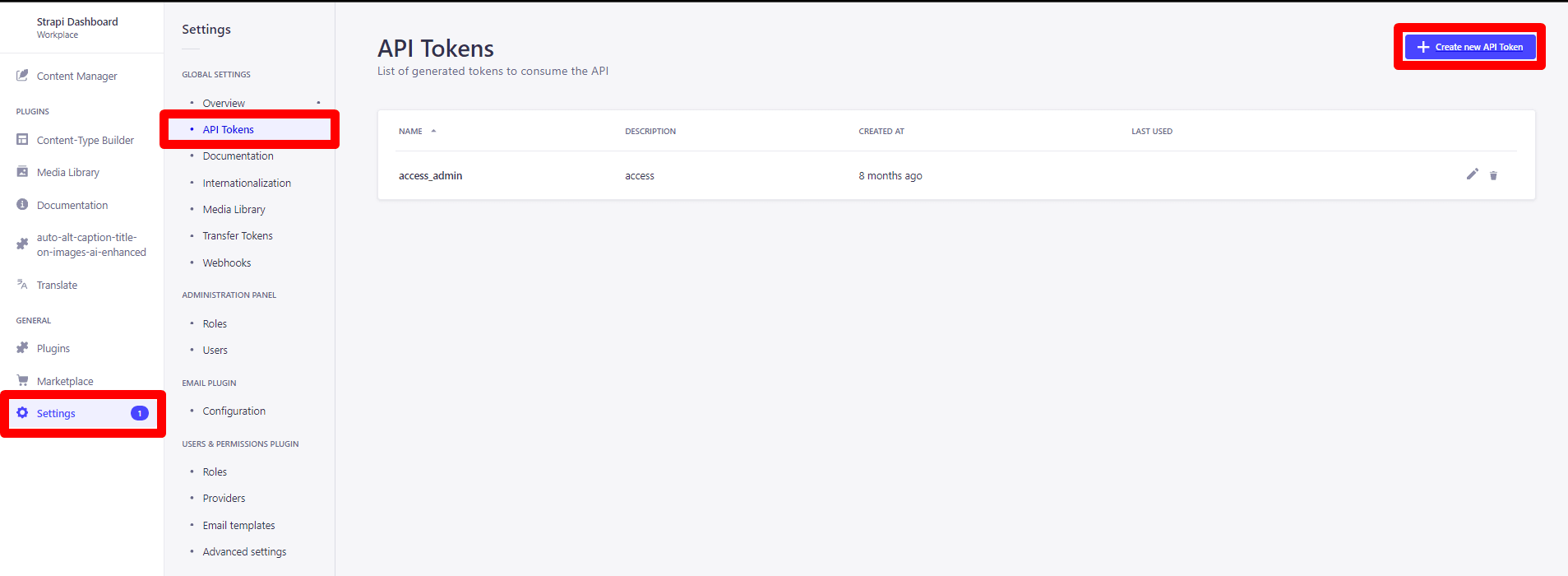Viewport: 1568px width, 576px height.
Task: Go to Media Library in main sidebar
Action: pos(67,172)
